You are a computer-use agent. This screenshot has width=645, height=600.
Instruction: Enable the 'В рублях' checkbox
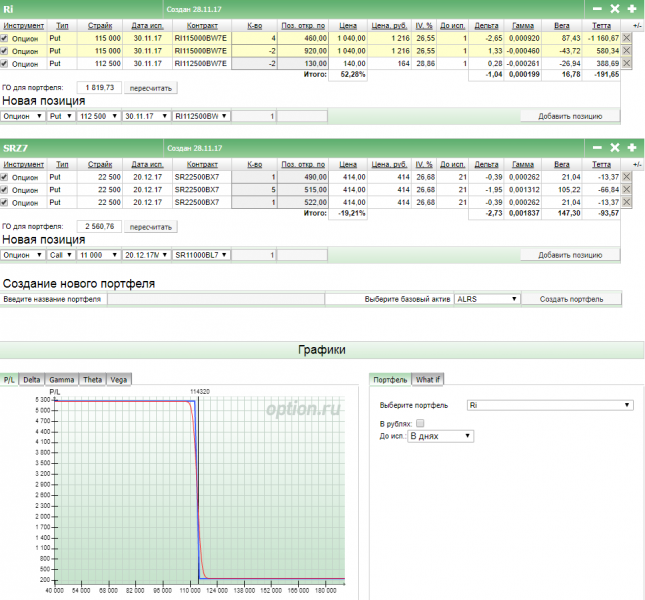pyautogui.click(x=420, y=424)
